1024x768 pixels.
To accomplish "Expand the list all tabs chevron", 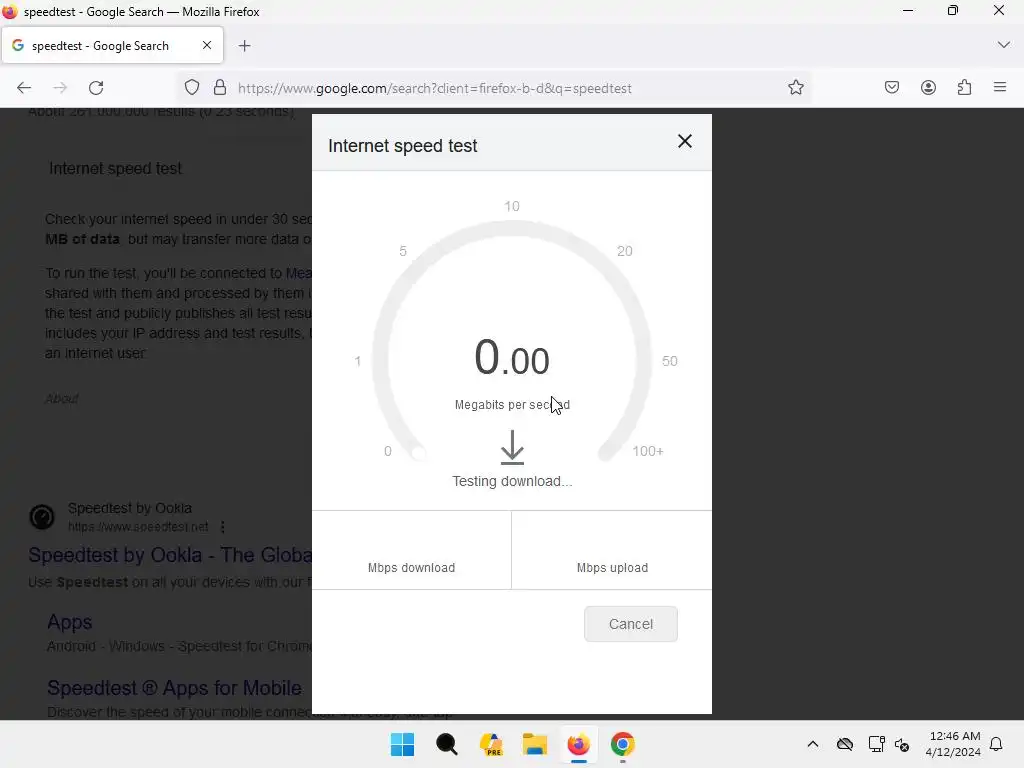I will tap(1004, 44).
